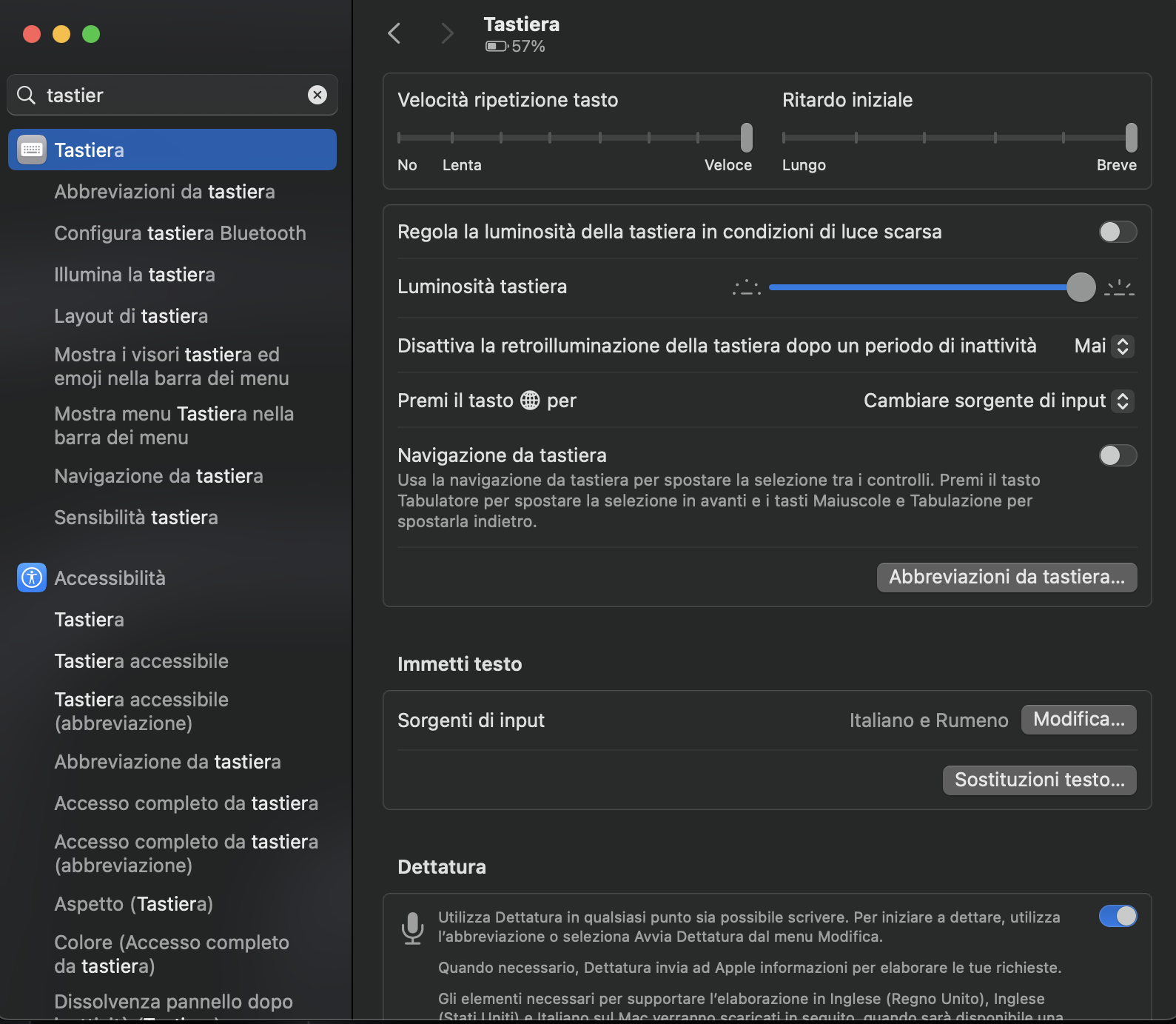The image size is (1176, 1024).
Task: Click the search magnifier icon
Action: click(26, 95)
